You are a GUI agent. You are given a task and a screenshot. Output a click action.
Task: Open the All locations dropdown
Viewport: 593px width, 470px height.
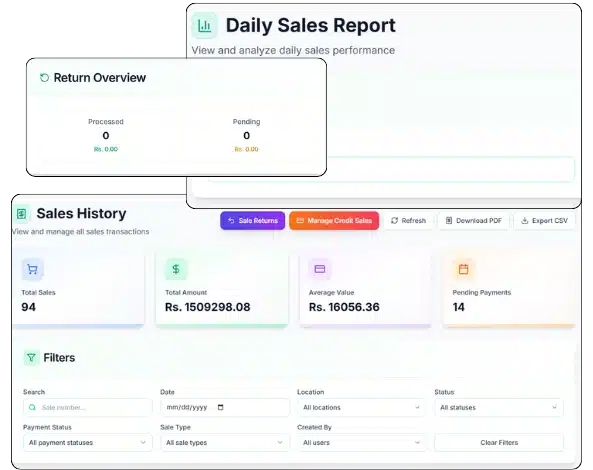tap(362, 407)
